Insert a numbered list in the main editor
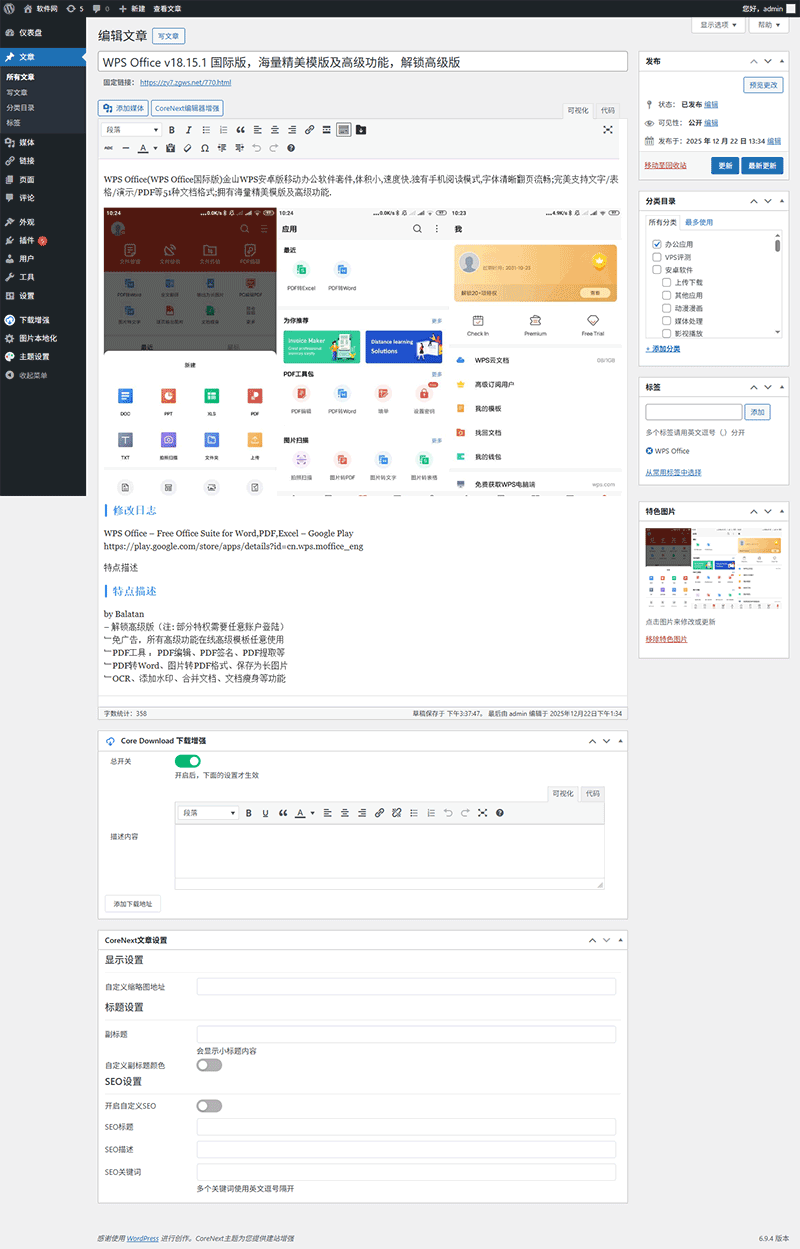Viewport: 800px width, 1249px height. [x=223, y=130]
